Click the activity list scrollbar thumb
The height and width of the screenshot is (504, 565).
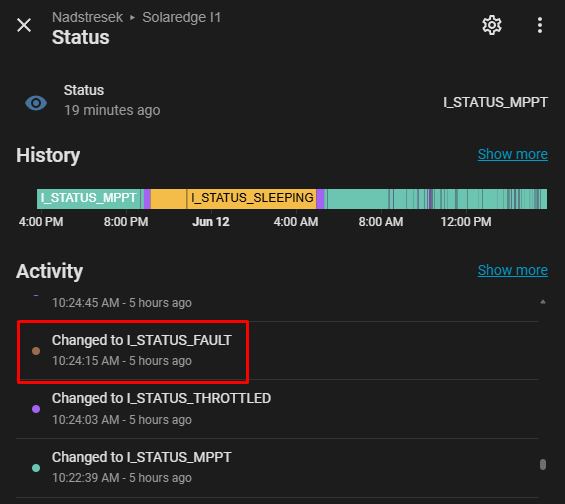(543, 464)
